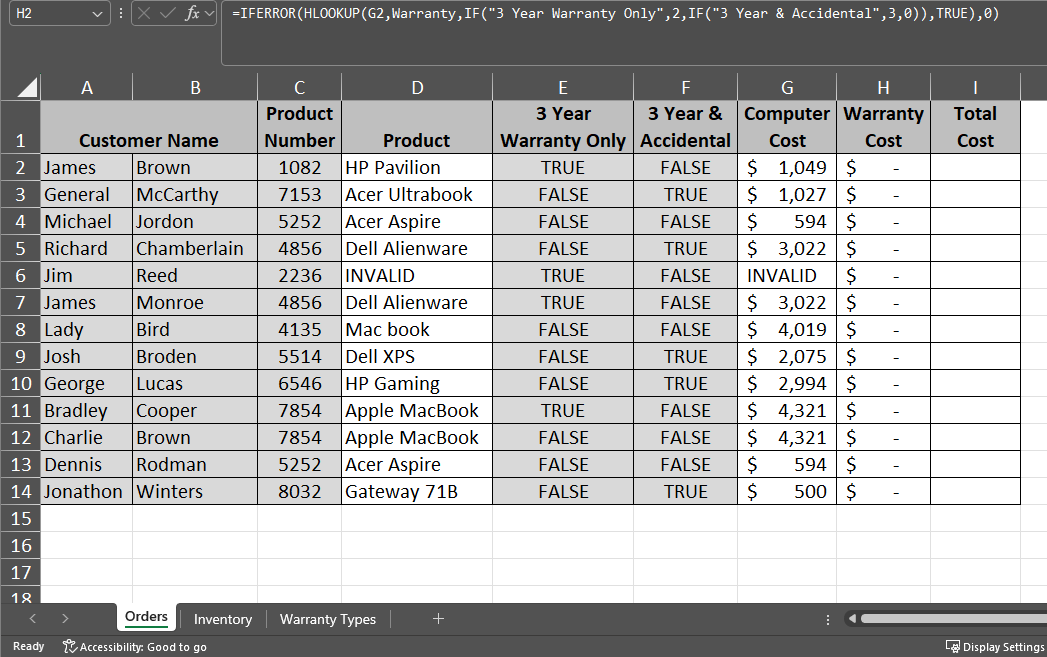Click the sheet options ellipsis near the scrollbar
This screenshot has height=657, width=1047.
coord(828,619)
